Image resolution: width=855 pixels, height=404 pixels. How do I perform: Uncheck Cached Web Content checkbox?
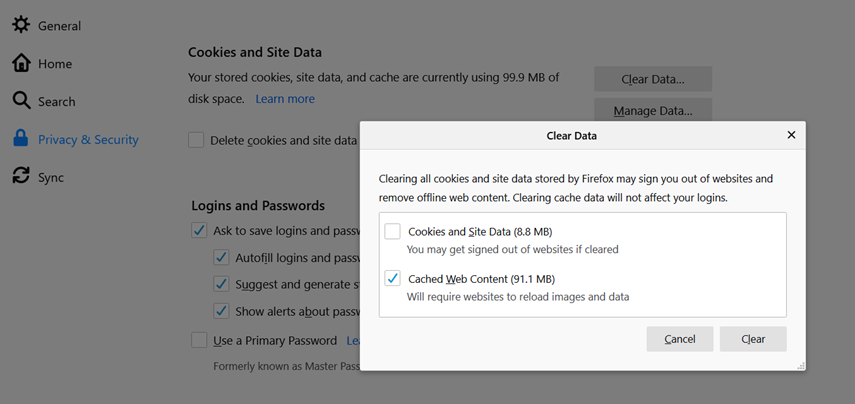point(393,279)
